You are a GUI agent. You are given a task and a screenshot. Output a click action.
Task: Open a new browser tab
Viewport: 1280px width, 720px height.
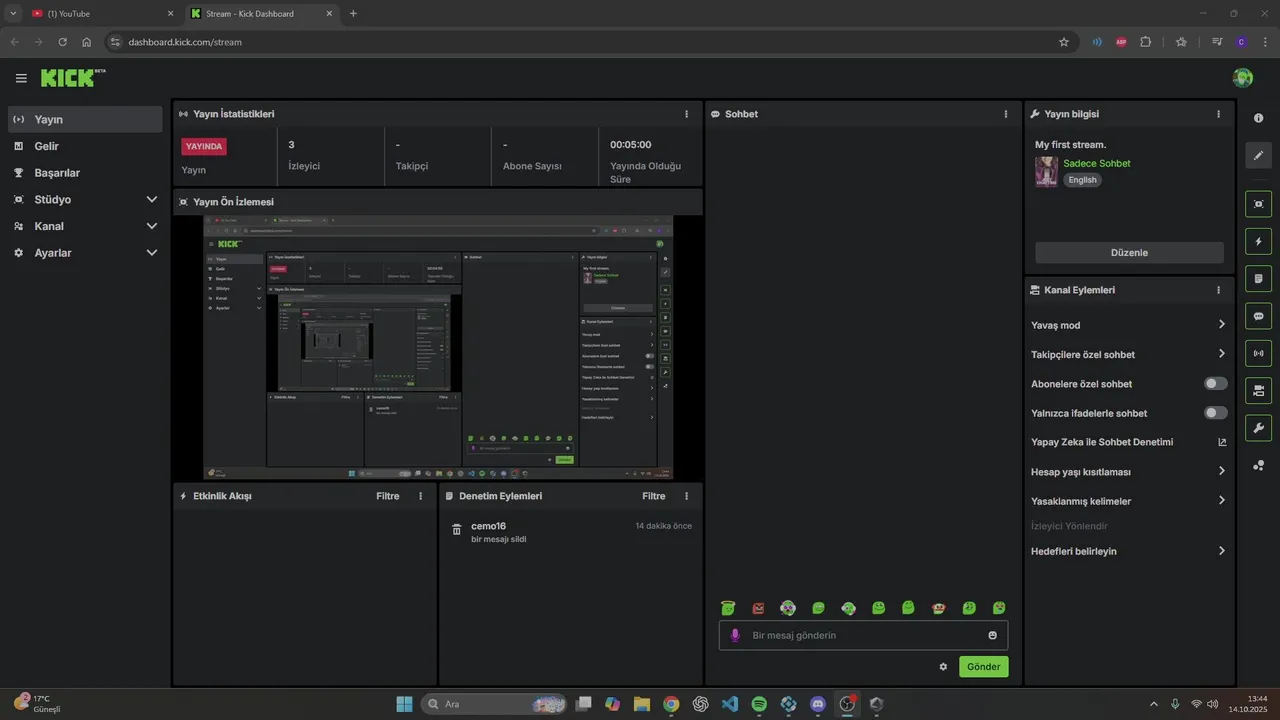click(x=353, y=13)
